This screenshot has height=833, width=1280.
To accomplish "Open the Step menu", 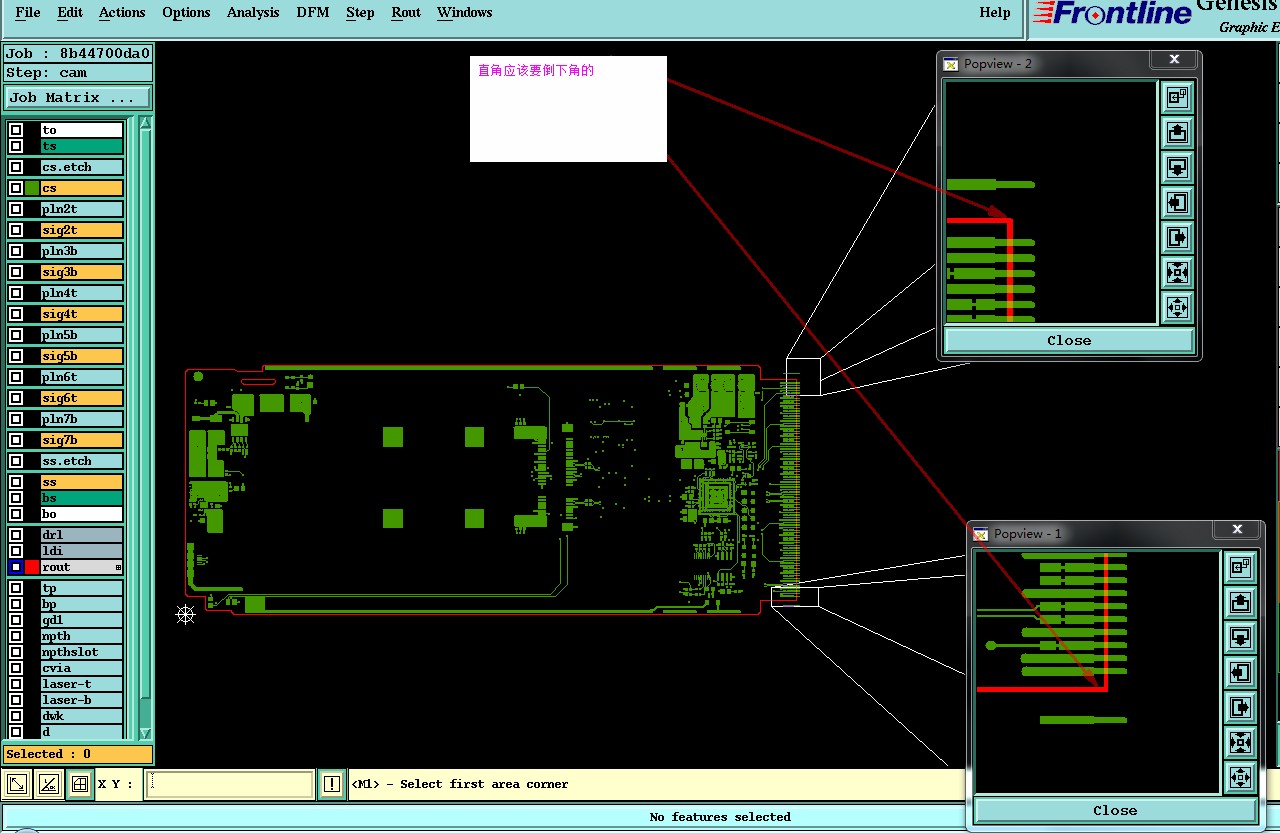I will 360,12.
